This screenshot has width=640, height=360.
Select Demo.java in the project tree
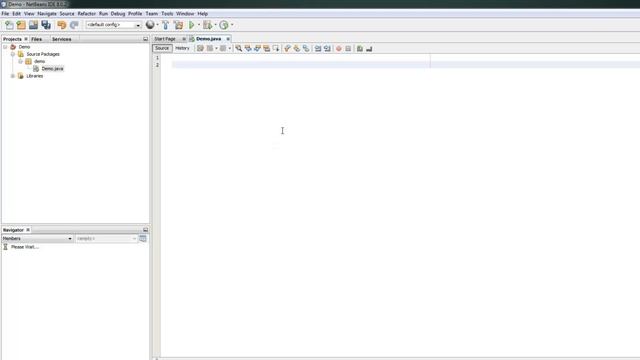[52, 69]
